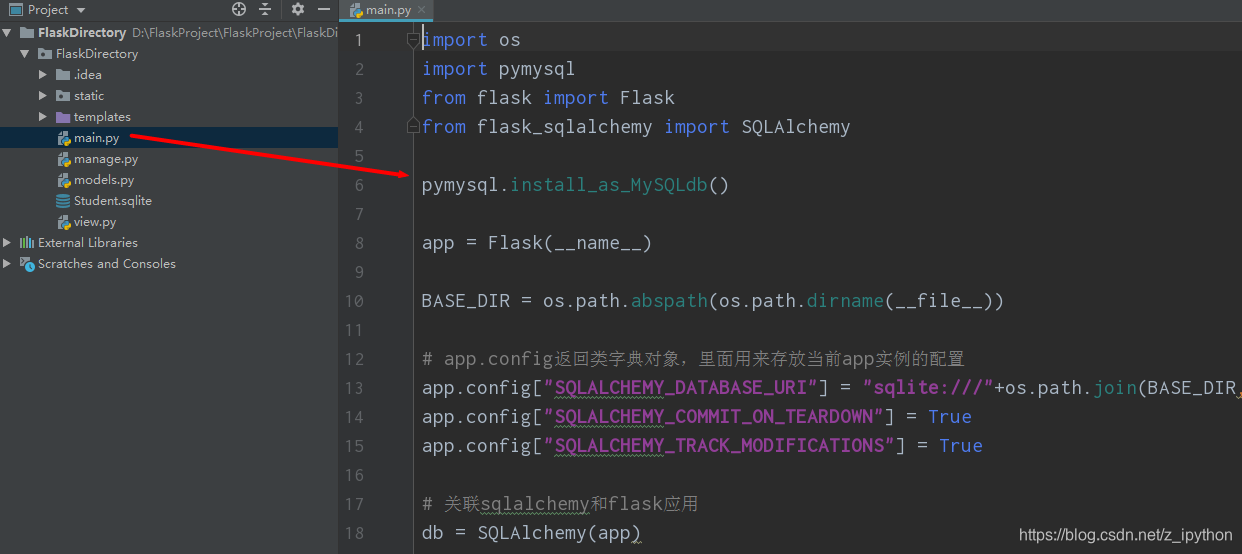Viewport: 1242px width, 554px height.
Task: Click the .idea folder icon
Action: (x=63, y=75)
